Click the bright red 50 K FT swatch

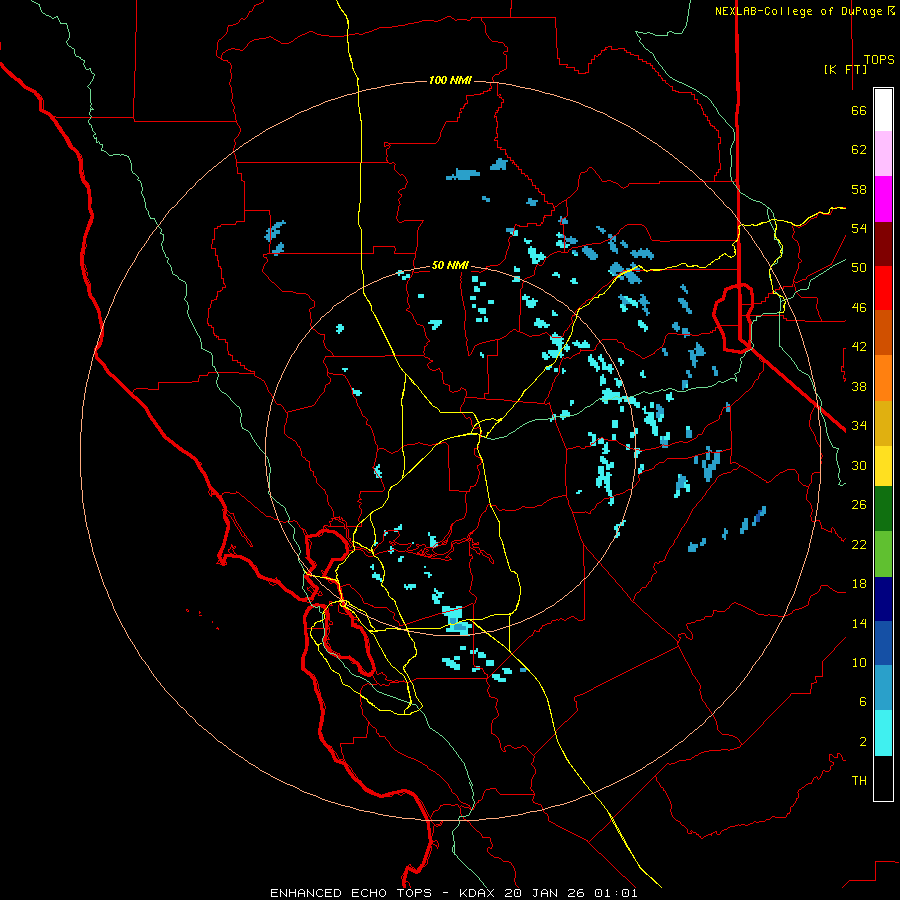click(883, 288)
